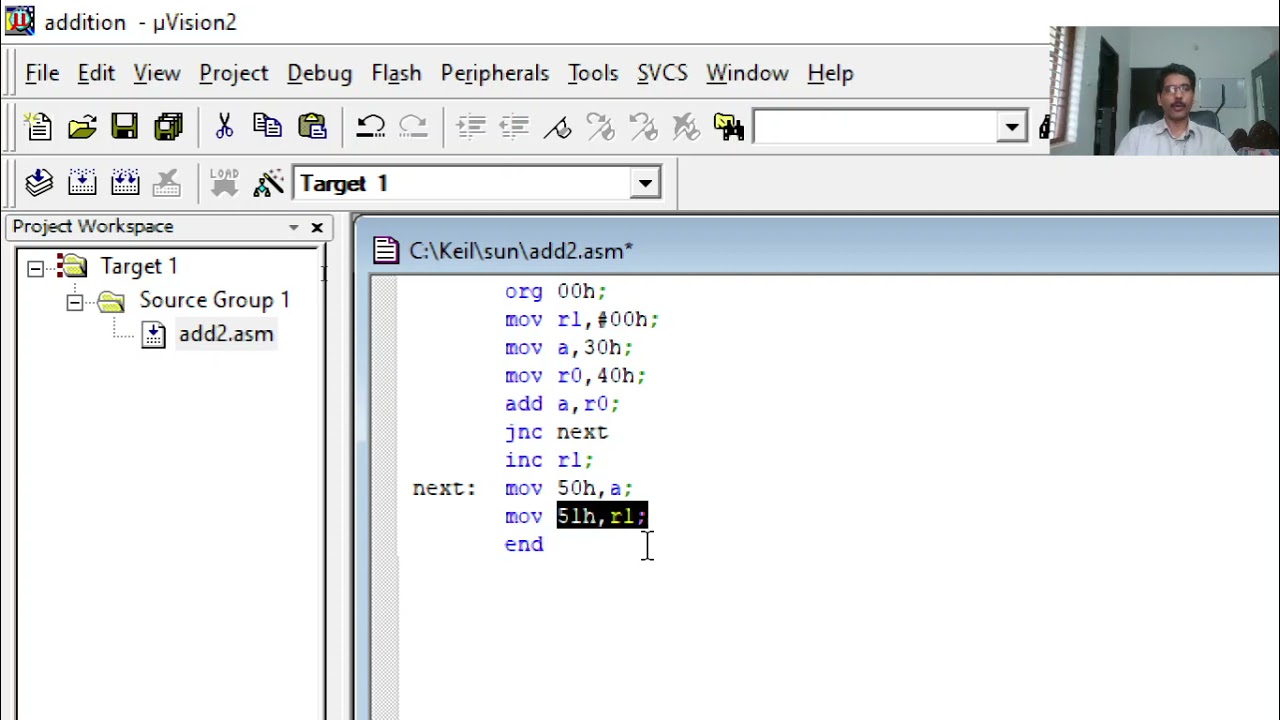This screenshot has height=720, width=1280.
Task: Collapse the Source Group 1 node
Action: click(75, 301)
